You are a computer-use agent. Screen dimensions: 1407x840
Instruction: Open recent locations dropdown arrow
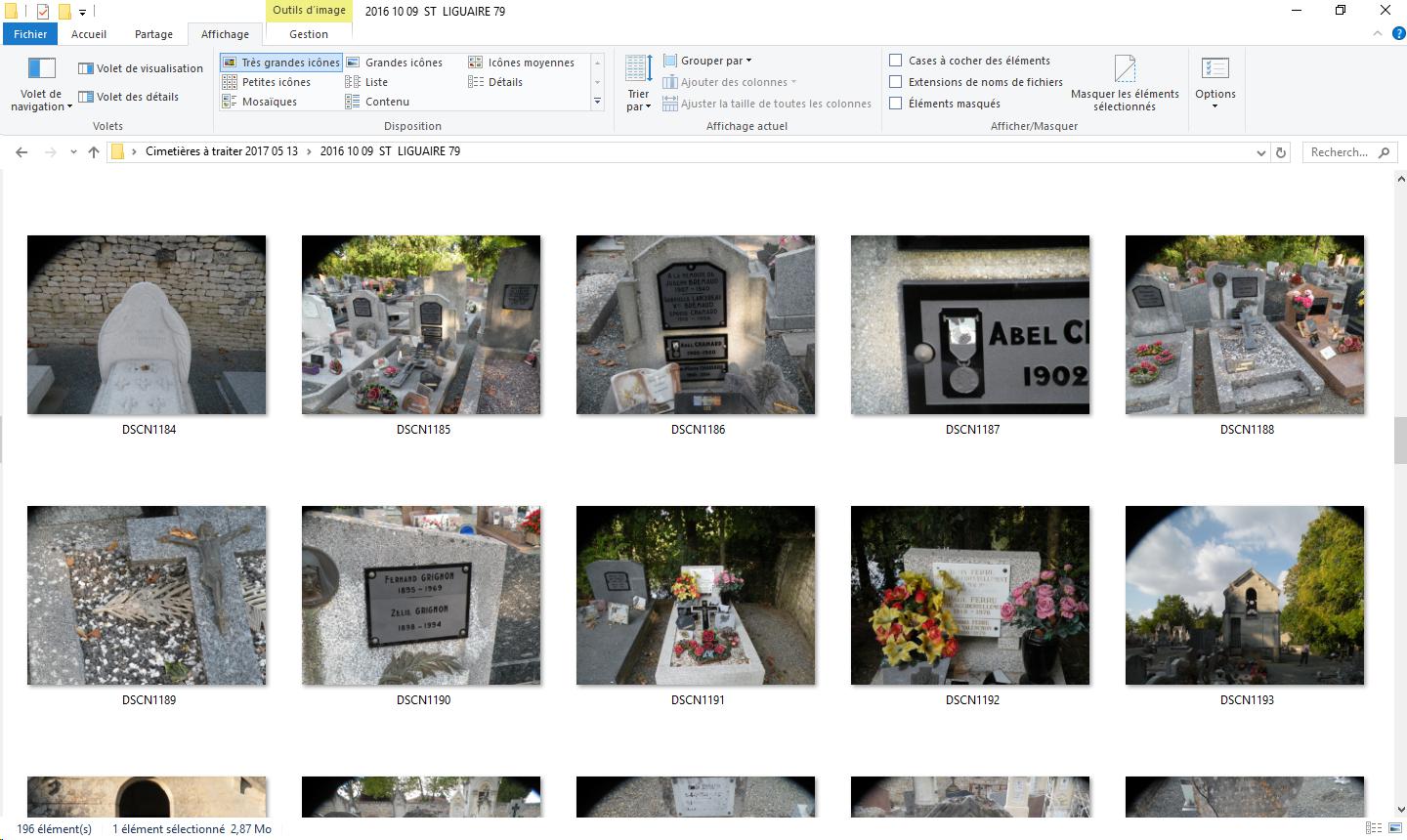point(73,152)
